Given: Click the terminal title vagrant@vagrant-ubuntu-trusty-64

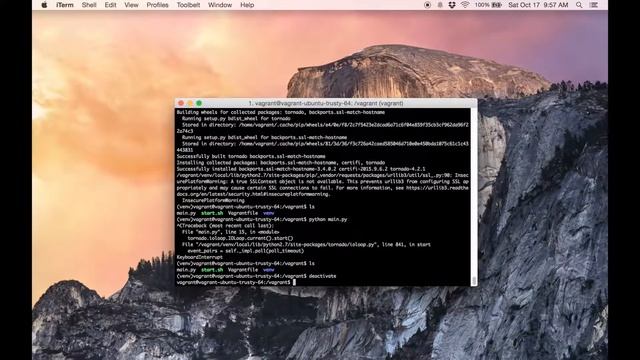Looking at the screenshot, I should 326,103.
